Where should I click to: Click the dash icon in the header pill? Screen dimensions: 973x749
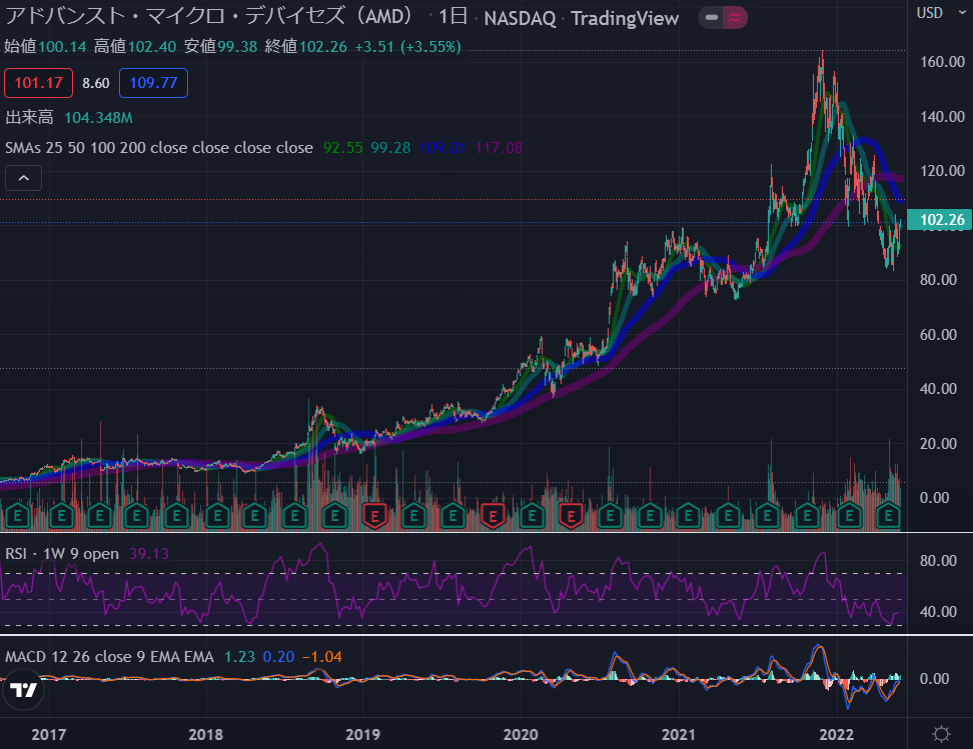tap(712, 17)
